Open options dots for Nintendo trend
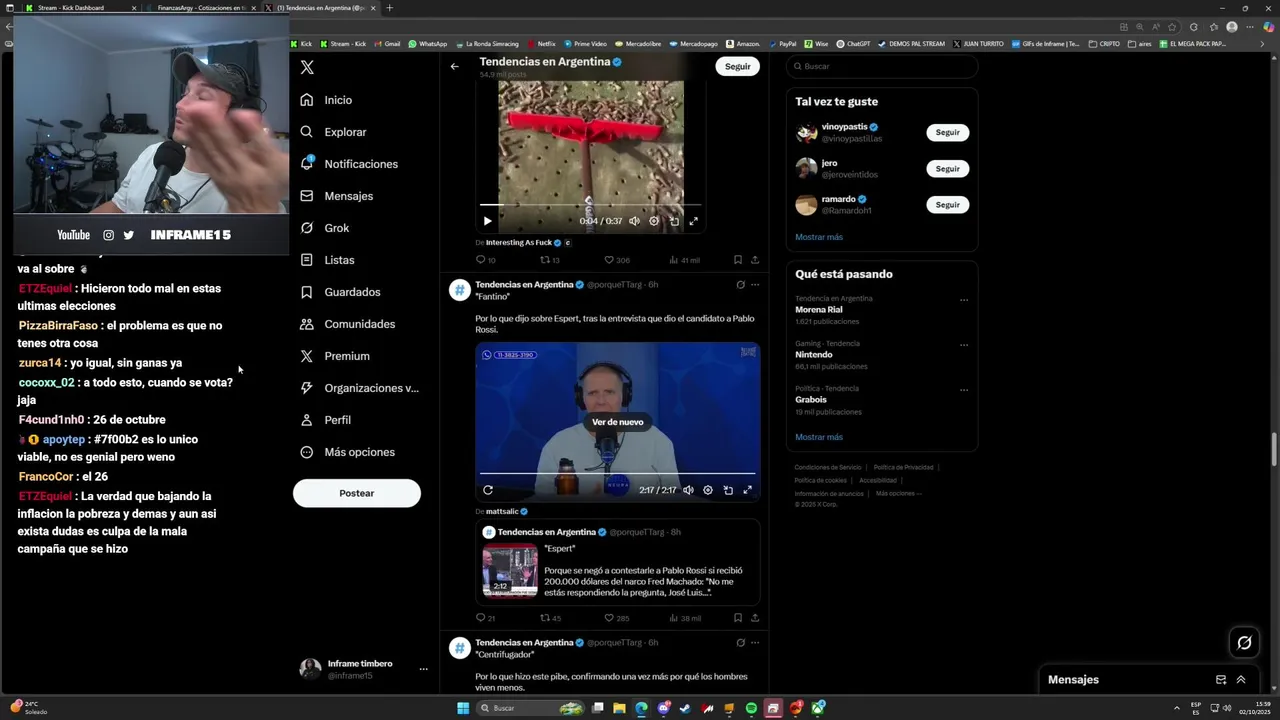 964,345
